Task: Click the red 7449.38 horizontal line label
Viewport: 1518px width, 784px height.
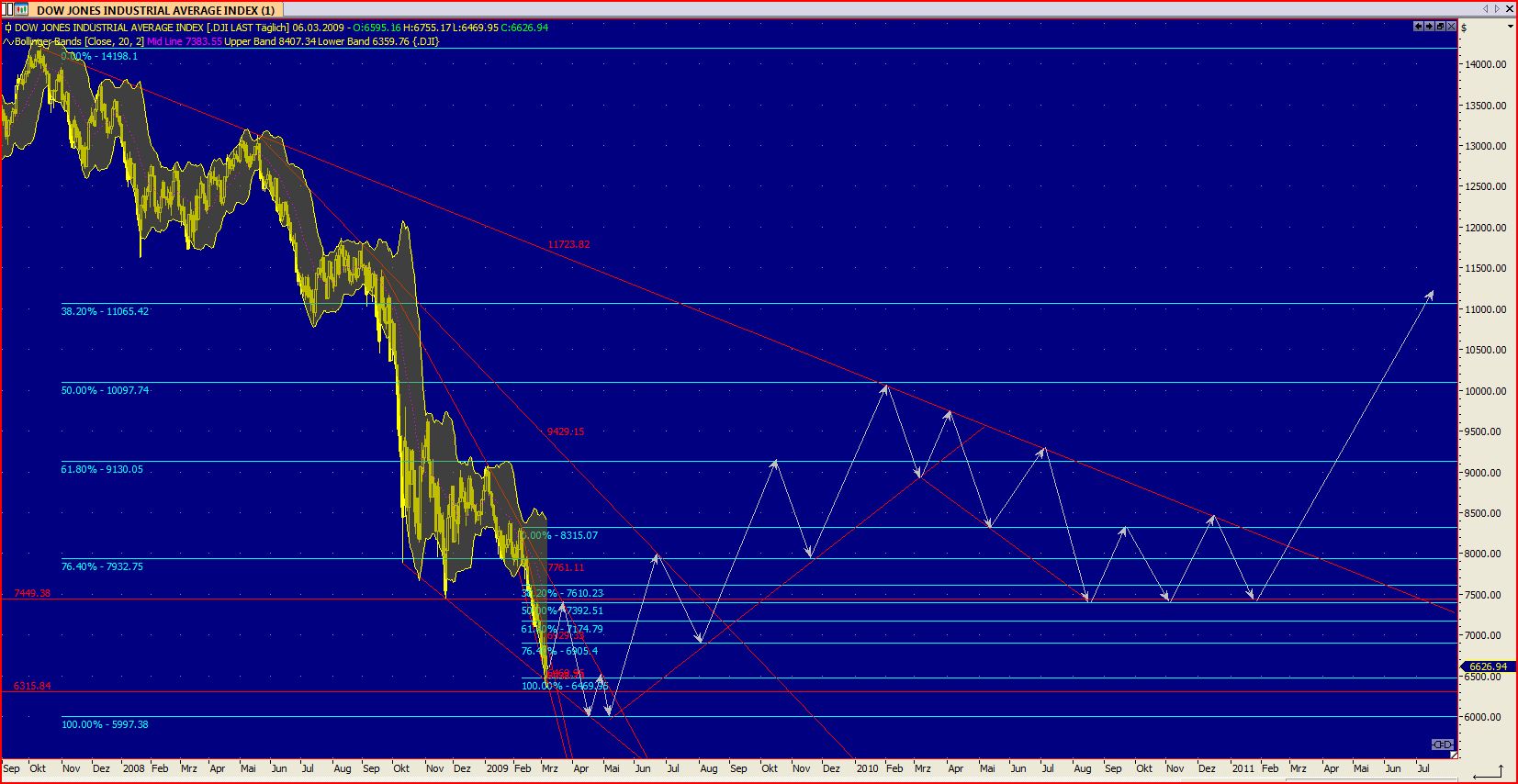Action: coord(32,593)
